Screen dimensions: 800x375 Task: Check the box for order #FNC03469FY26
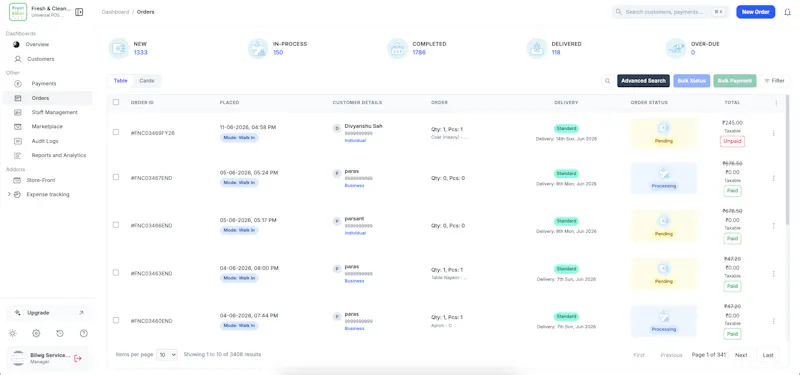(x=116, y=132)
